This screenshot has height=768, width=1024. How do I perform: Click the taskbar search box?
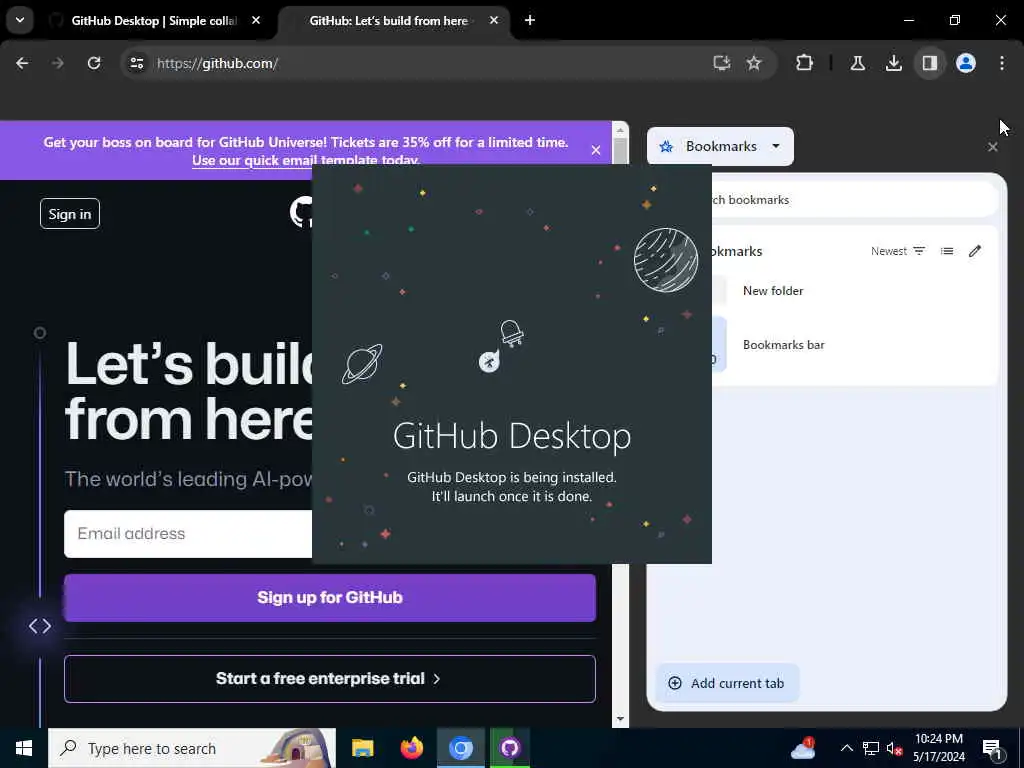click(192, 748)
